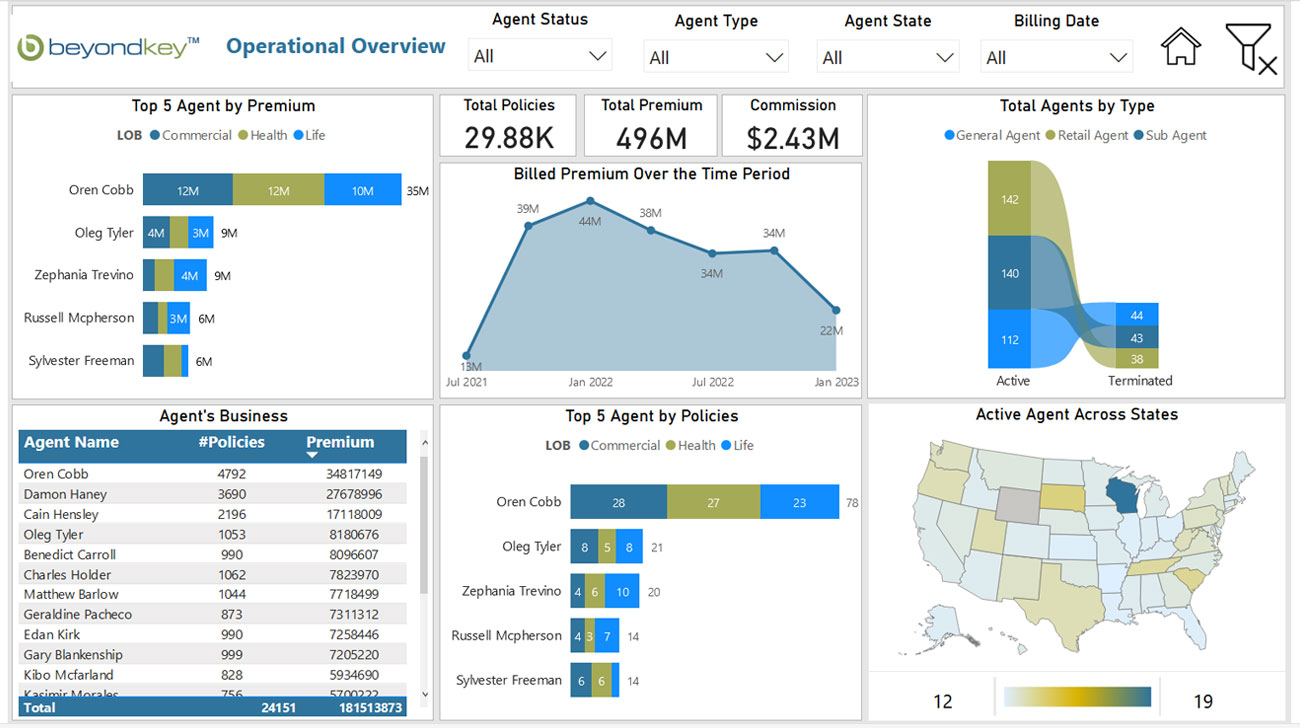Click the beyondkey company logo

[108, 44]
